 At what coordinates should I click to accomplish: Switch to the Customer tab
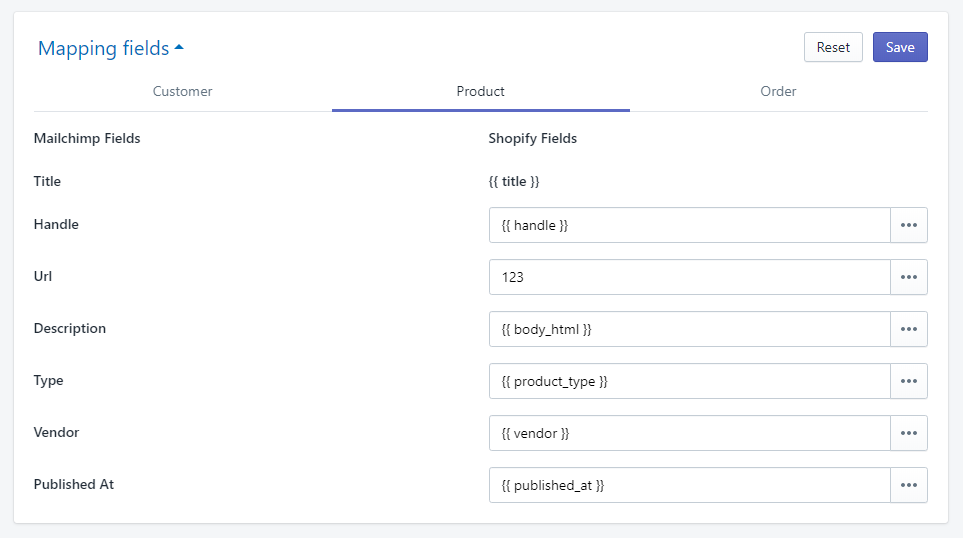click(182, 91)
